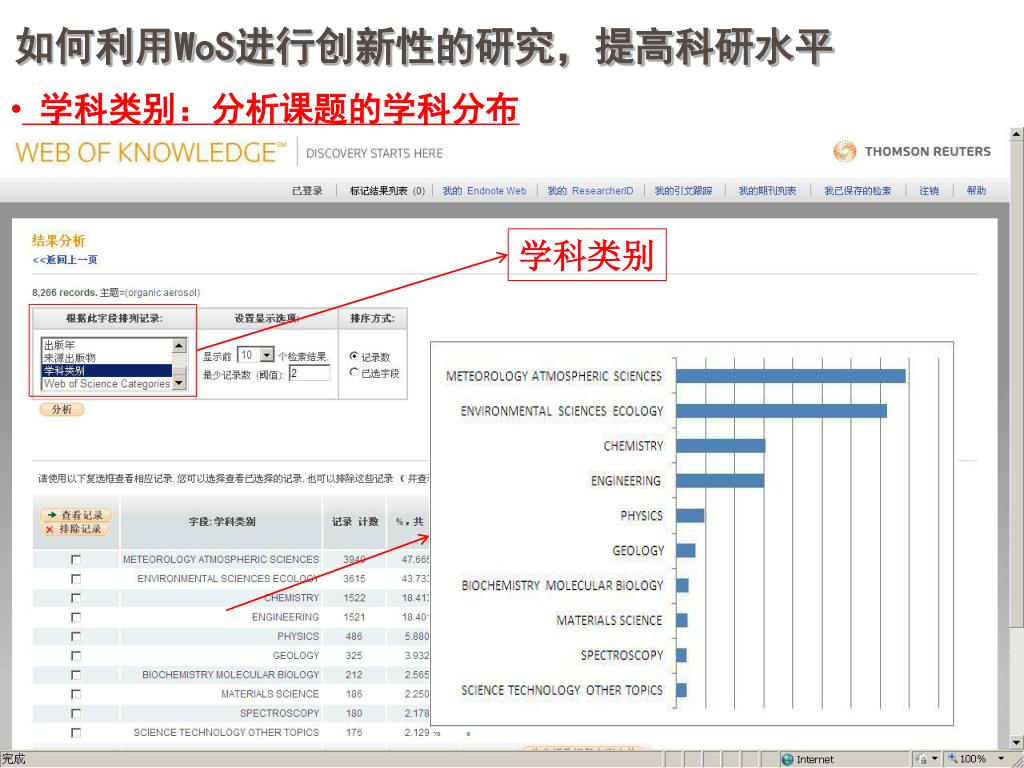This screenshot has height=768, width=1024.
Task: Click the field list scroll-up arrow
Action: [x=179, y=345]
